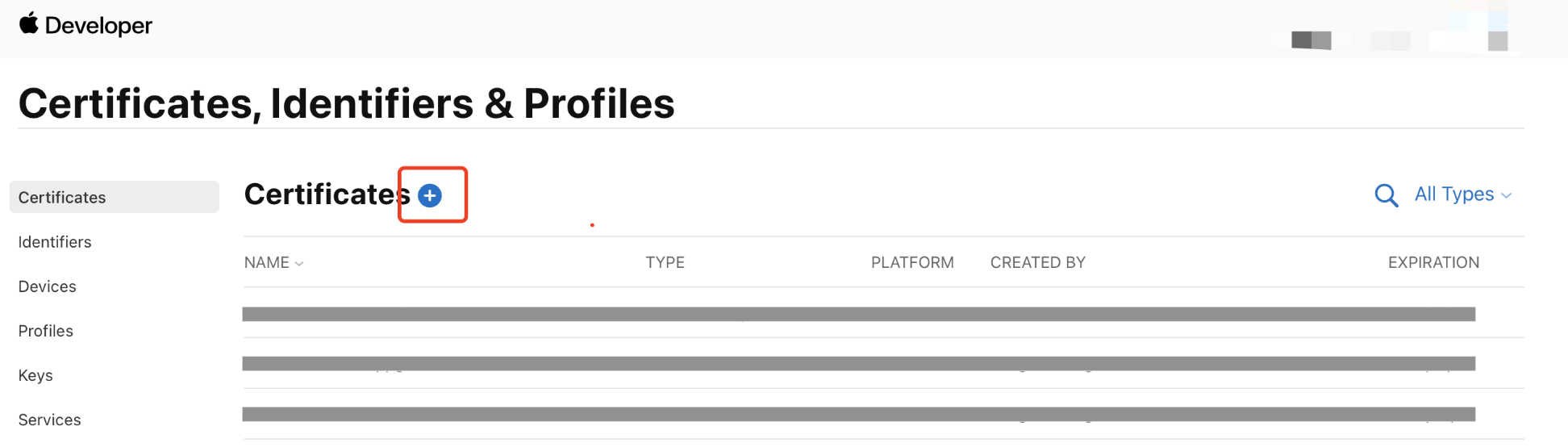Screen dimensions: 1568x447
Task: Open Identifiers in the sidebar
Action: [55, 242]
